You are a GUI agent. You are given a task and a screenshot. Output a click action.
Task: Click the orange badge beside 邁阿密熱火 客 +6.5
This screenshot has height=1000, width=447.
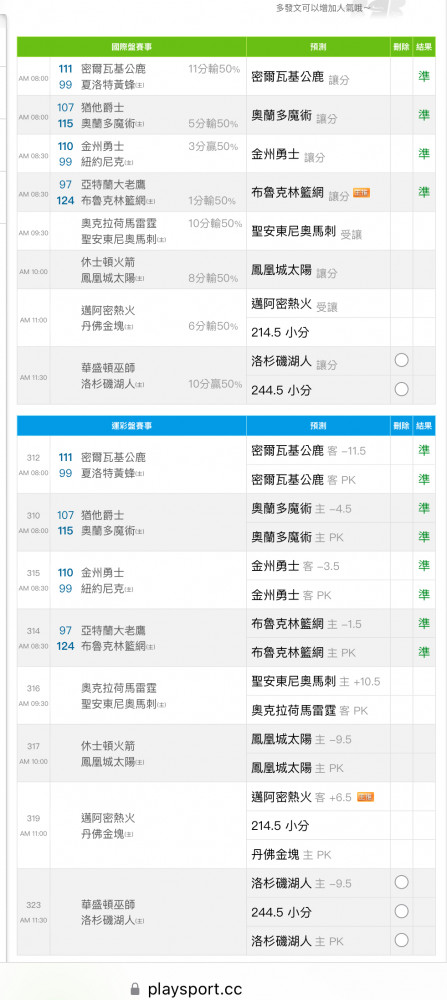coord(365,797)
